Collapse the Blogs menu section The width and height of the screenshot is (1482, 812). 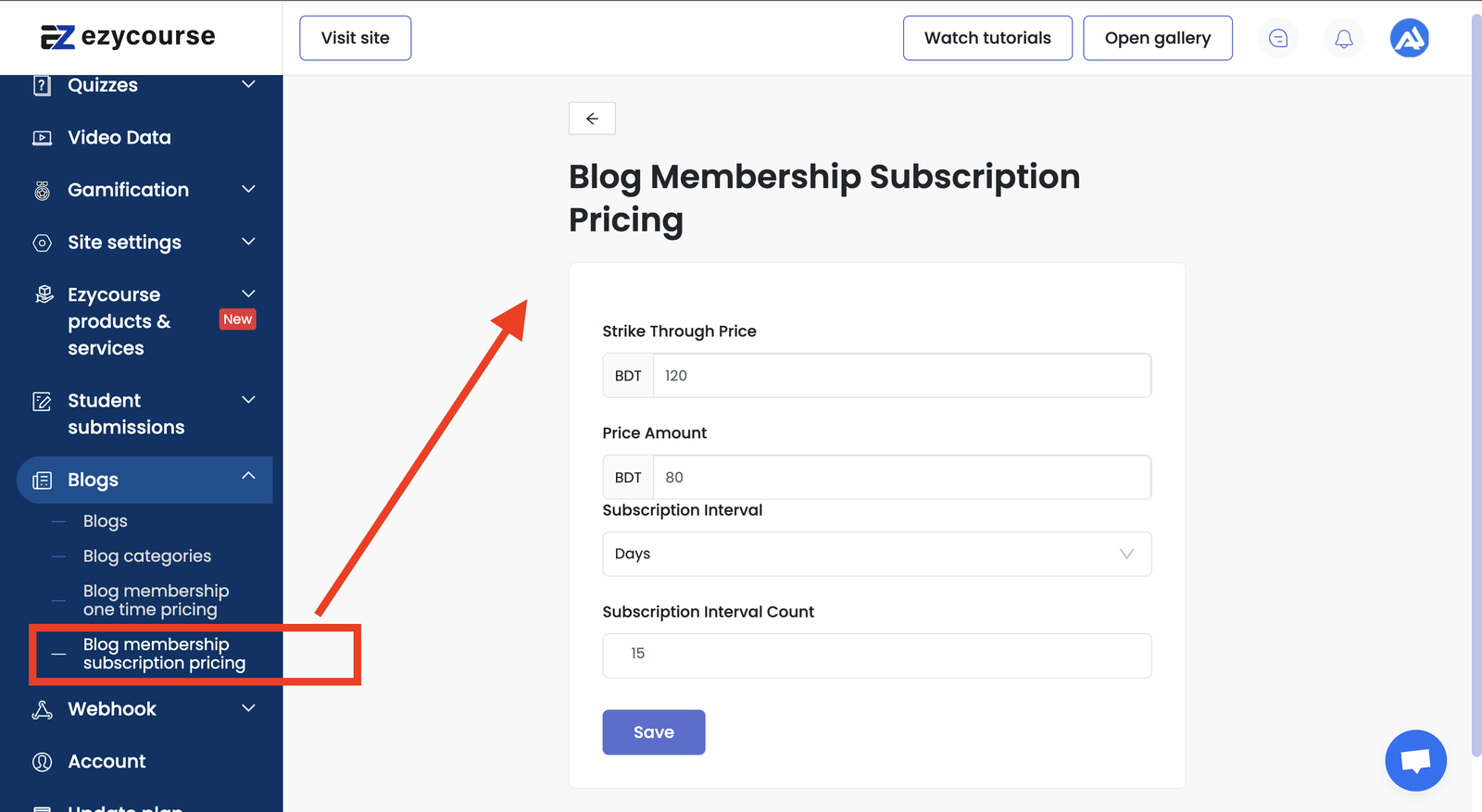248,476
